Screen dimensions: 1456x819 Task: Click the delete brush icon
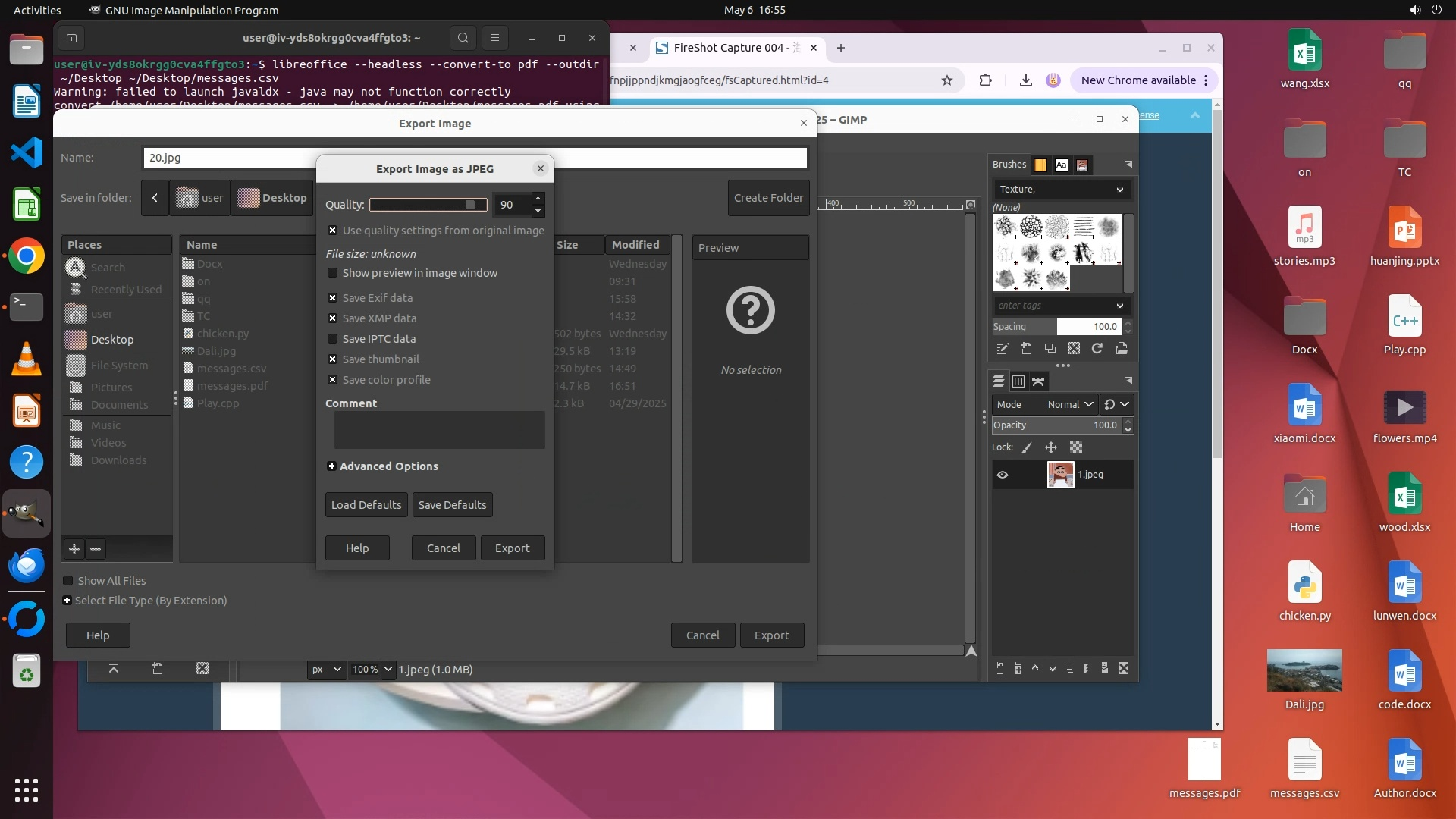pos(1074,349)
